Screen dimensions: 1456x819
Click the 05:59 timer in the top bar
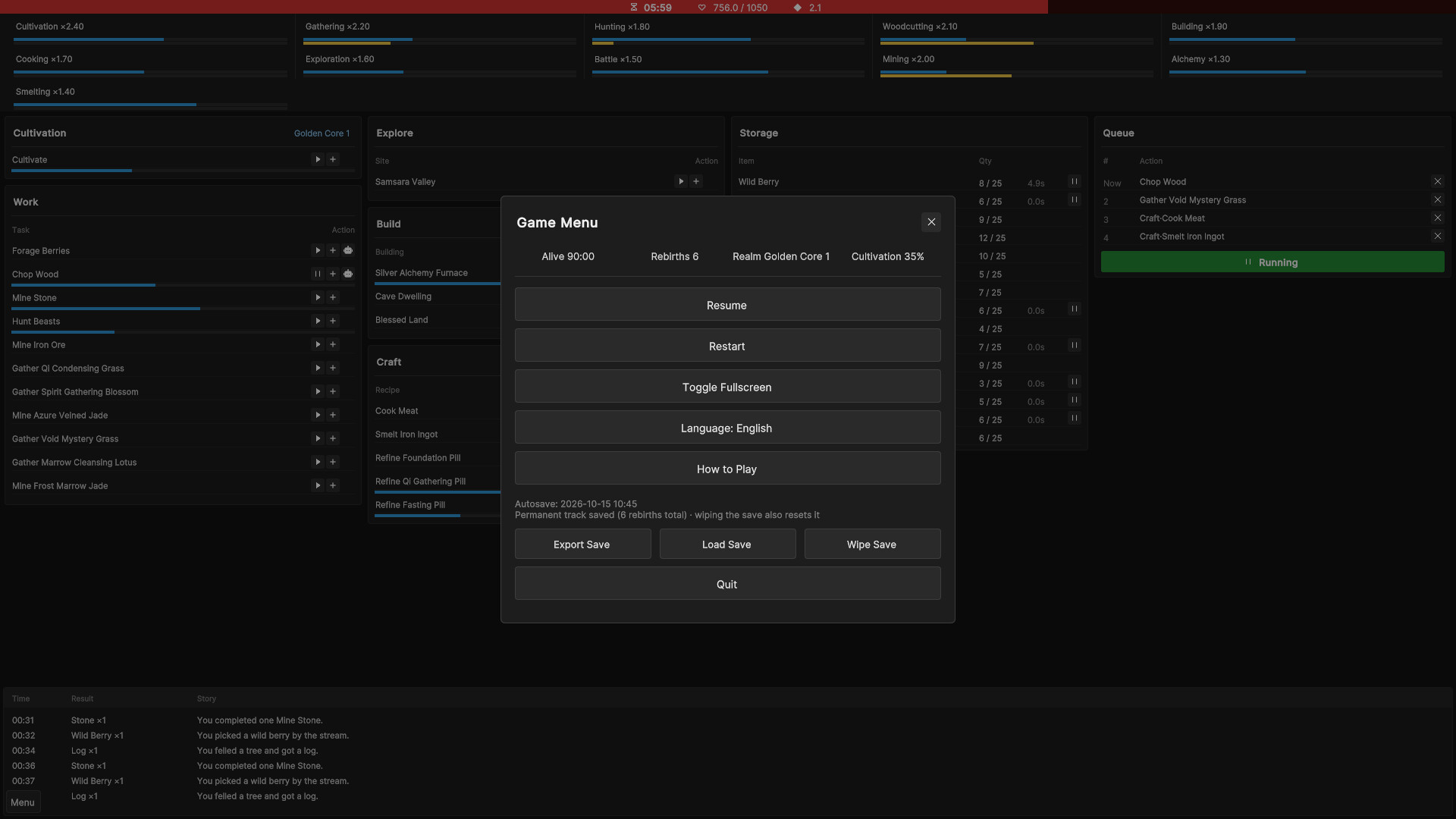pyautogui.click(x=651, y=8)
